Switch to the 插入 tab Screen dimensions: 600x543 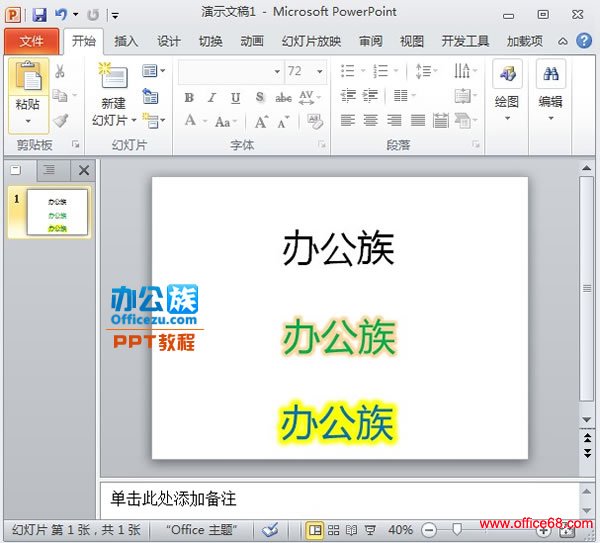pyautogui.click(x=126, y=41)
